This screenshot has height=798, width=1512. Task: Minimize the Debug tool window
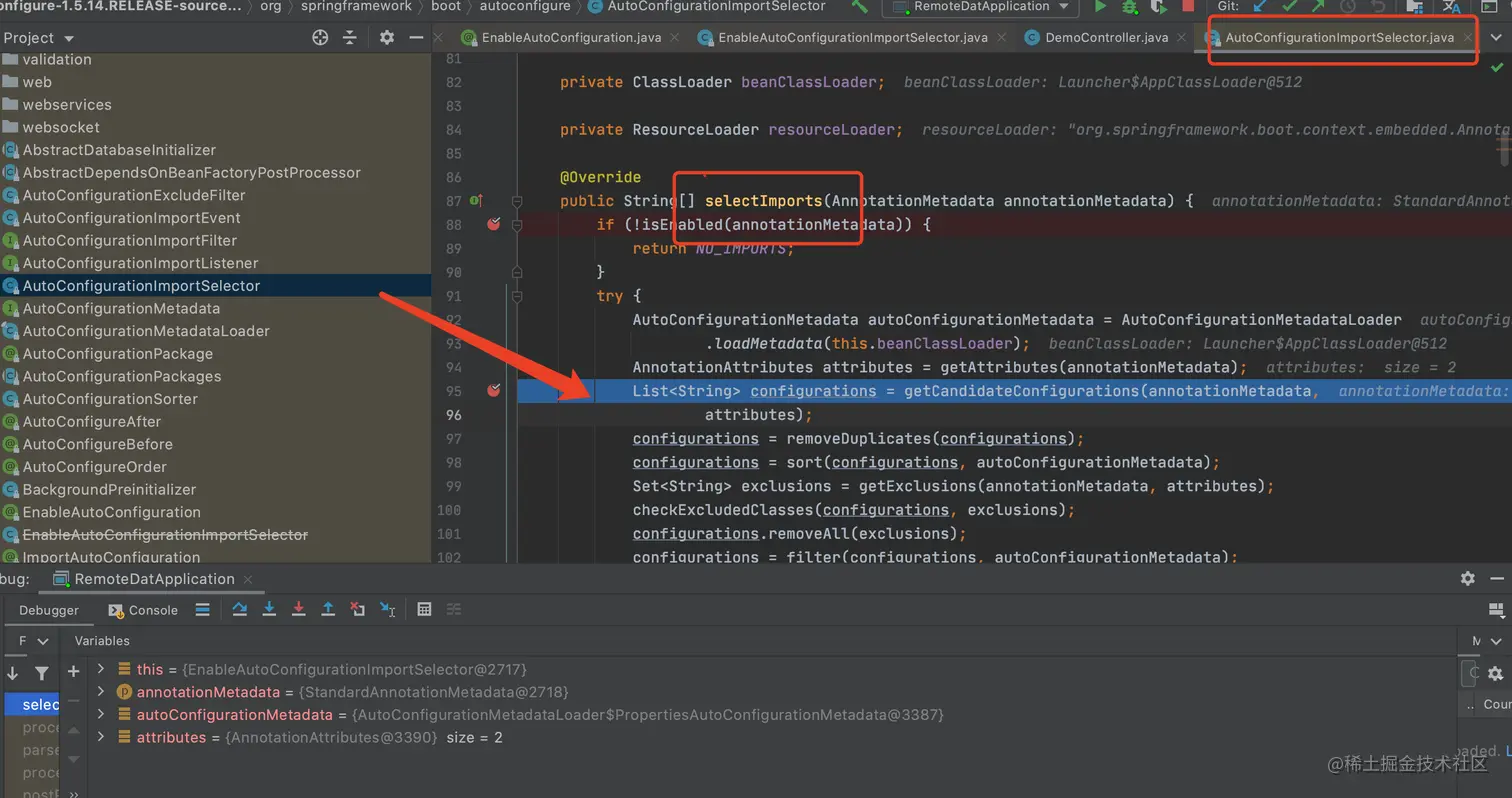point(1497,579)
